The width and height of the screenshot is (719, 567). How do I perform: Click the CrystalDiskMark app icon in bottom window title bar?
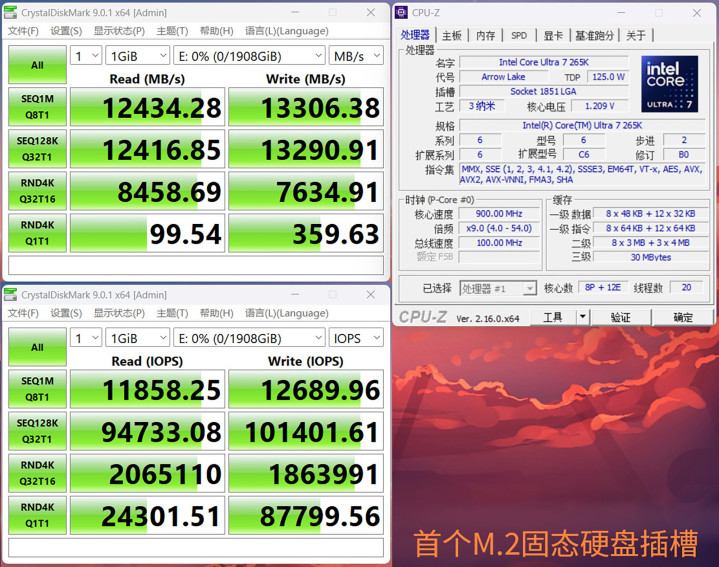(10, 295)
